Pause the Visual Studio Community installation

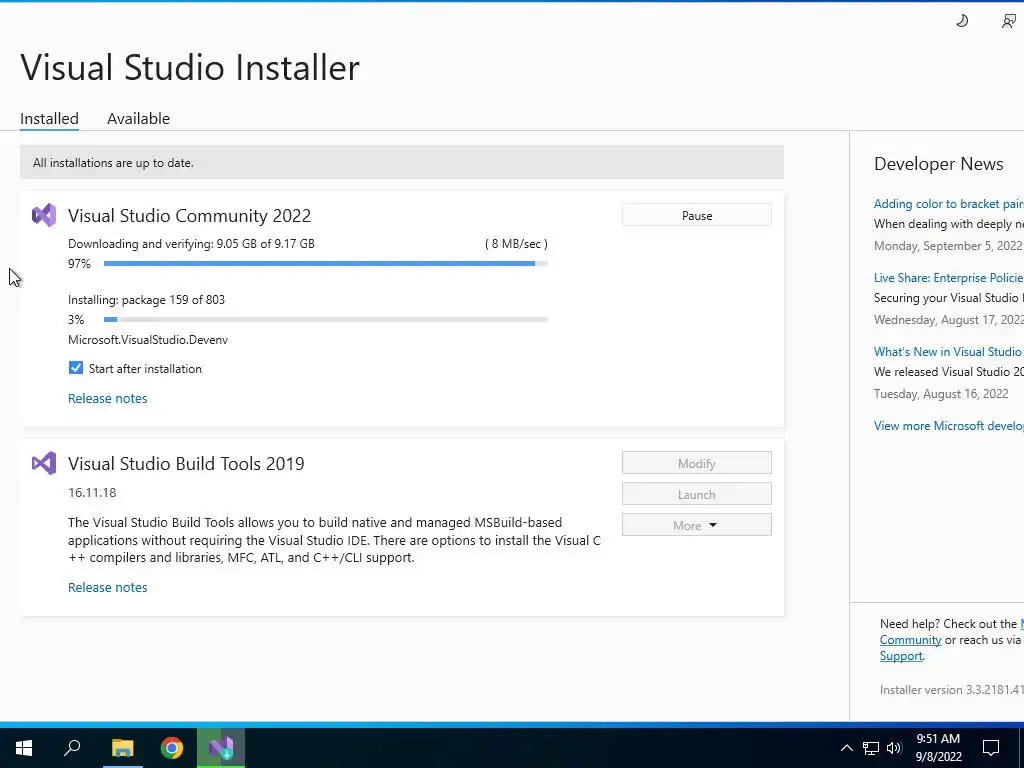coord(696,215)
